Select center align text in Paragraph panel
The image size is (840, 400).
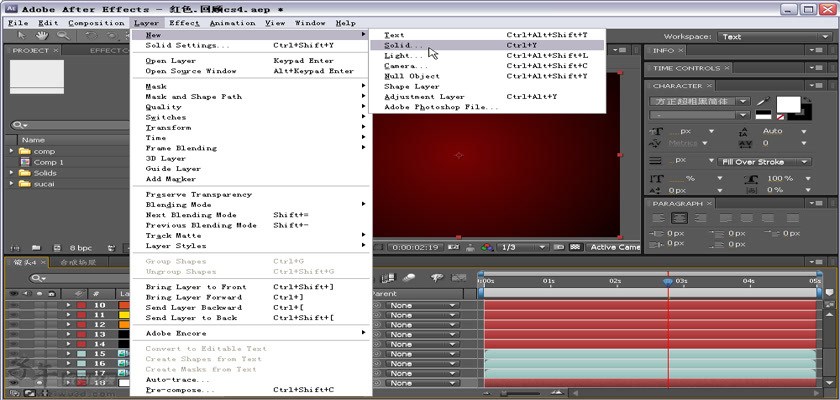pos(679,218)
